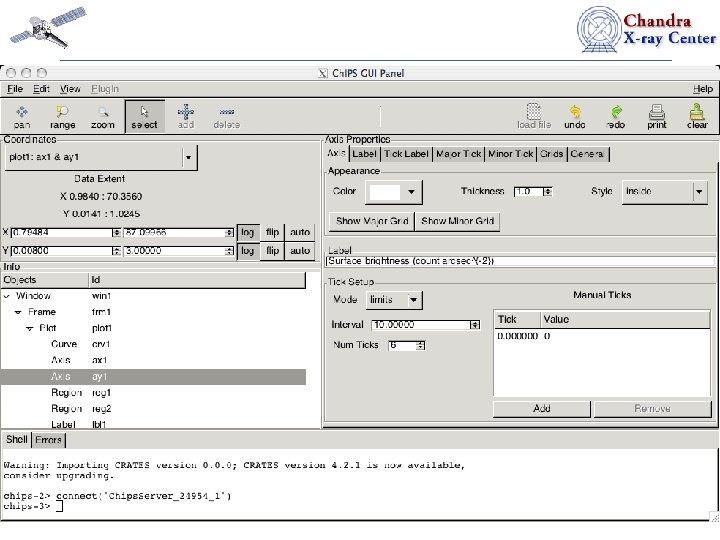
Task: Open the load file tool
Action: (x=534, y=117)
